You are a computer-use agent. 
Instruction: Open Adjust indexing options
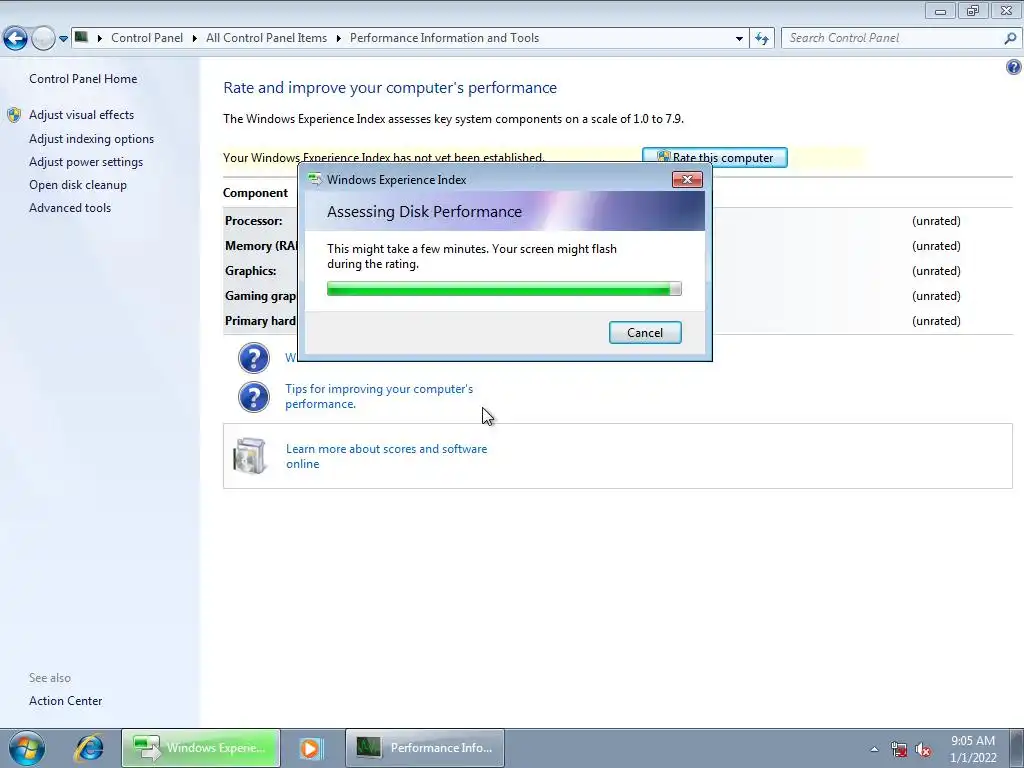91,138
